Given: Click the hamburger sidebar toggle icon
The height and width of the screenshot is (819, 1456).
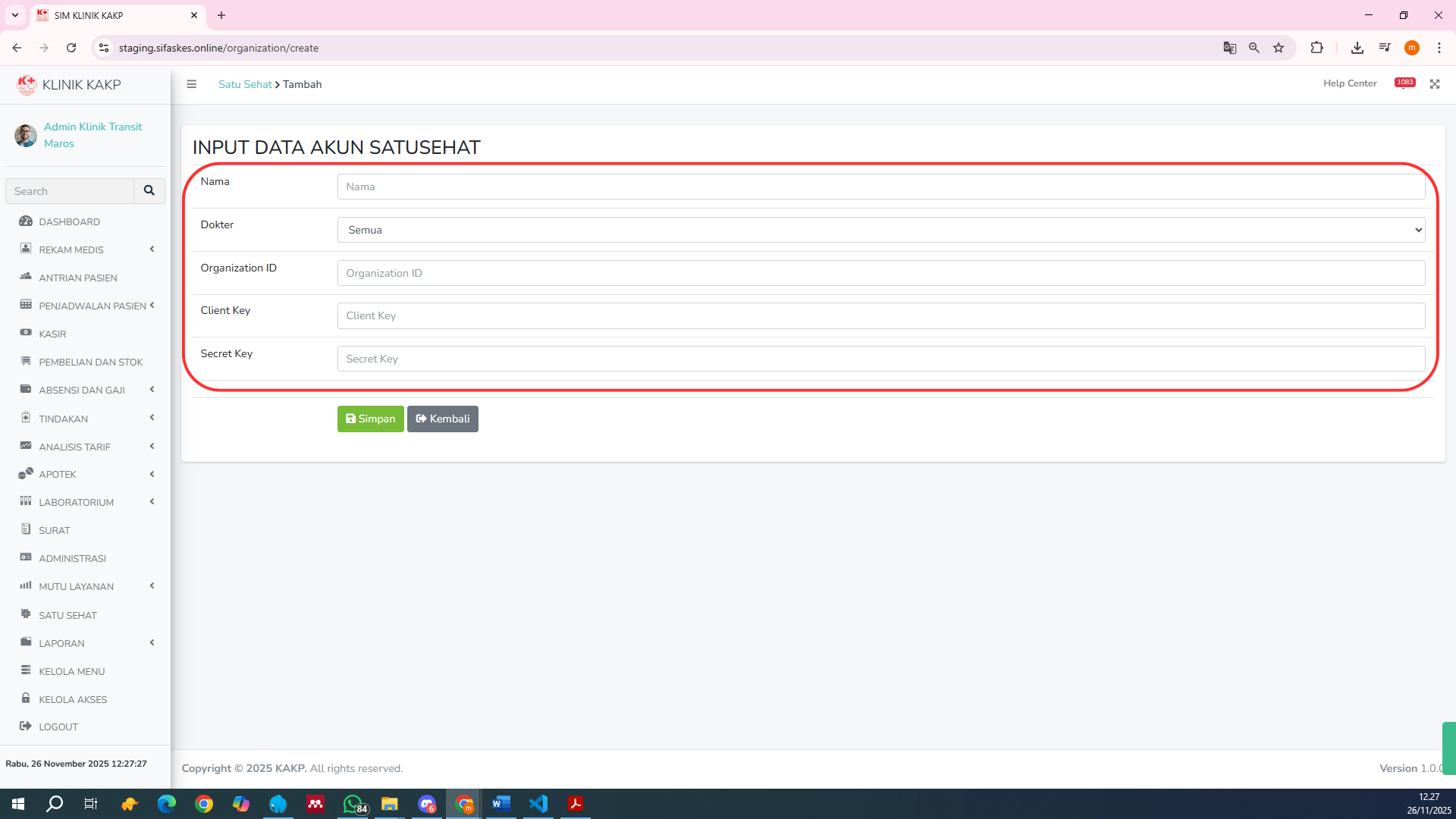Looking at the screenshot, I should (x=192, y=84).
